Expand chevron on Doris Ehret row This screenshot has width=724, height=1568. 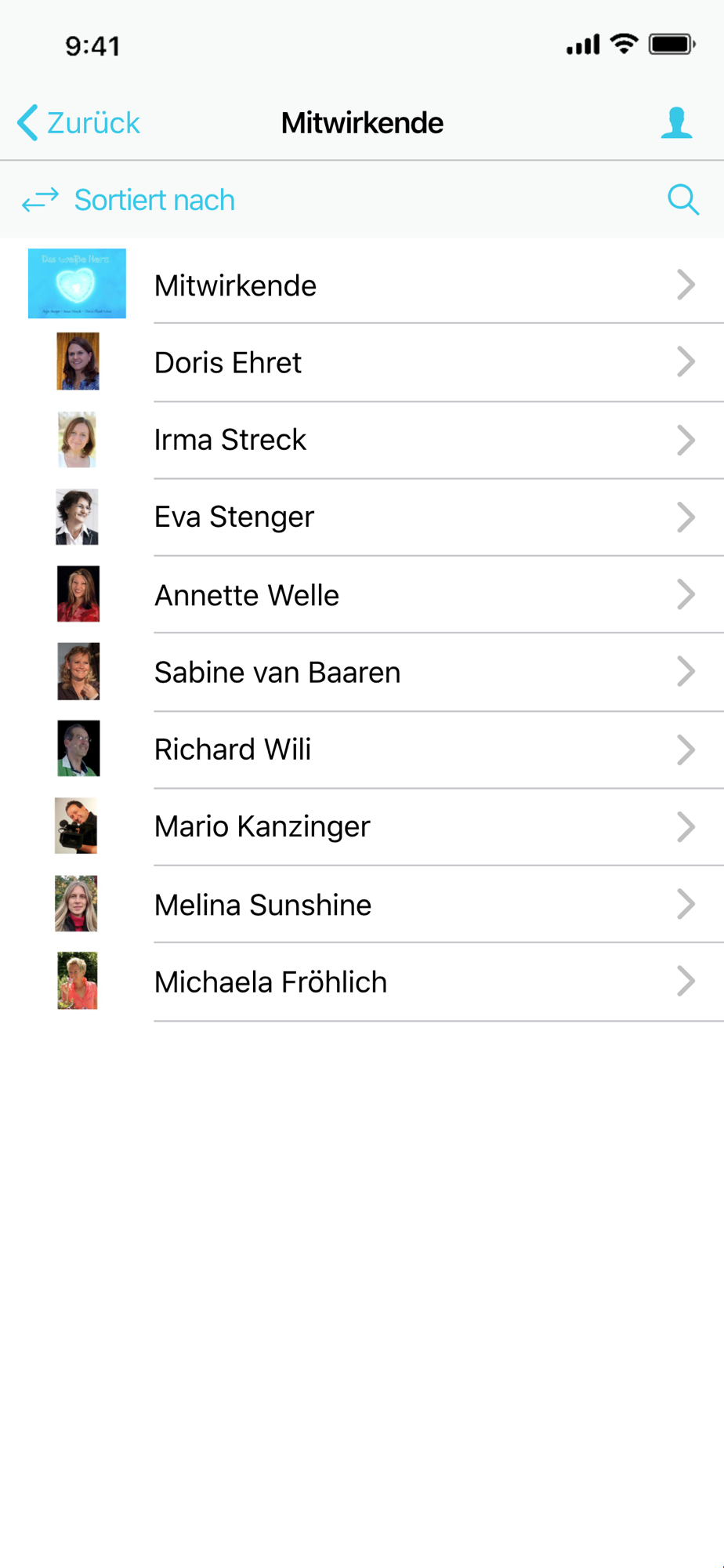(686, 362)
